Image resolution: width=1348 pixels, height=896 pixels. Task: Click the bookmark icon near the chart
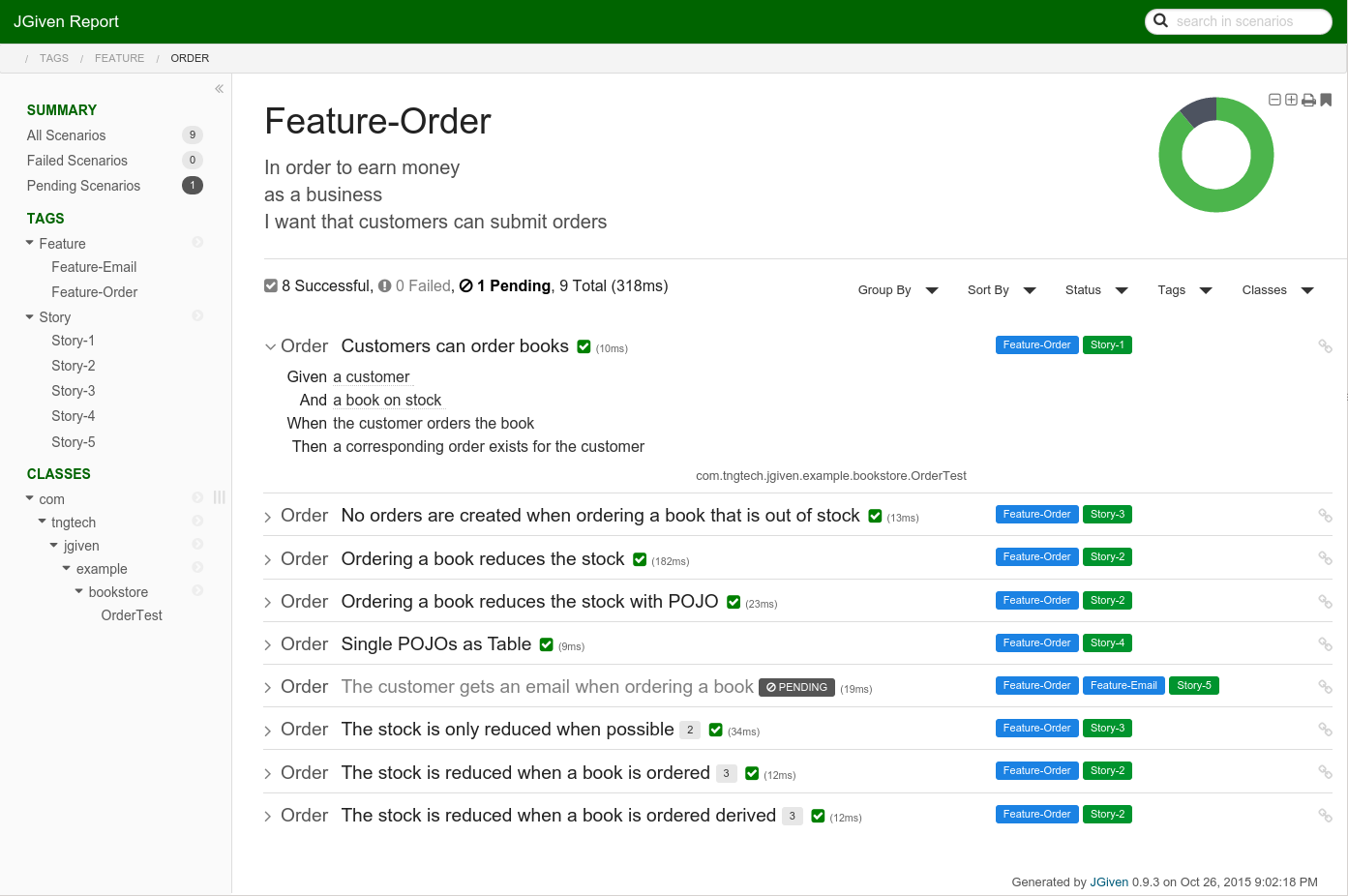point(1326,100)
